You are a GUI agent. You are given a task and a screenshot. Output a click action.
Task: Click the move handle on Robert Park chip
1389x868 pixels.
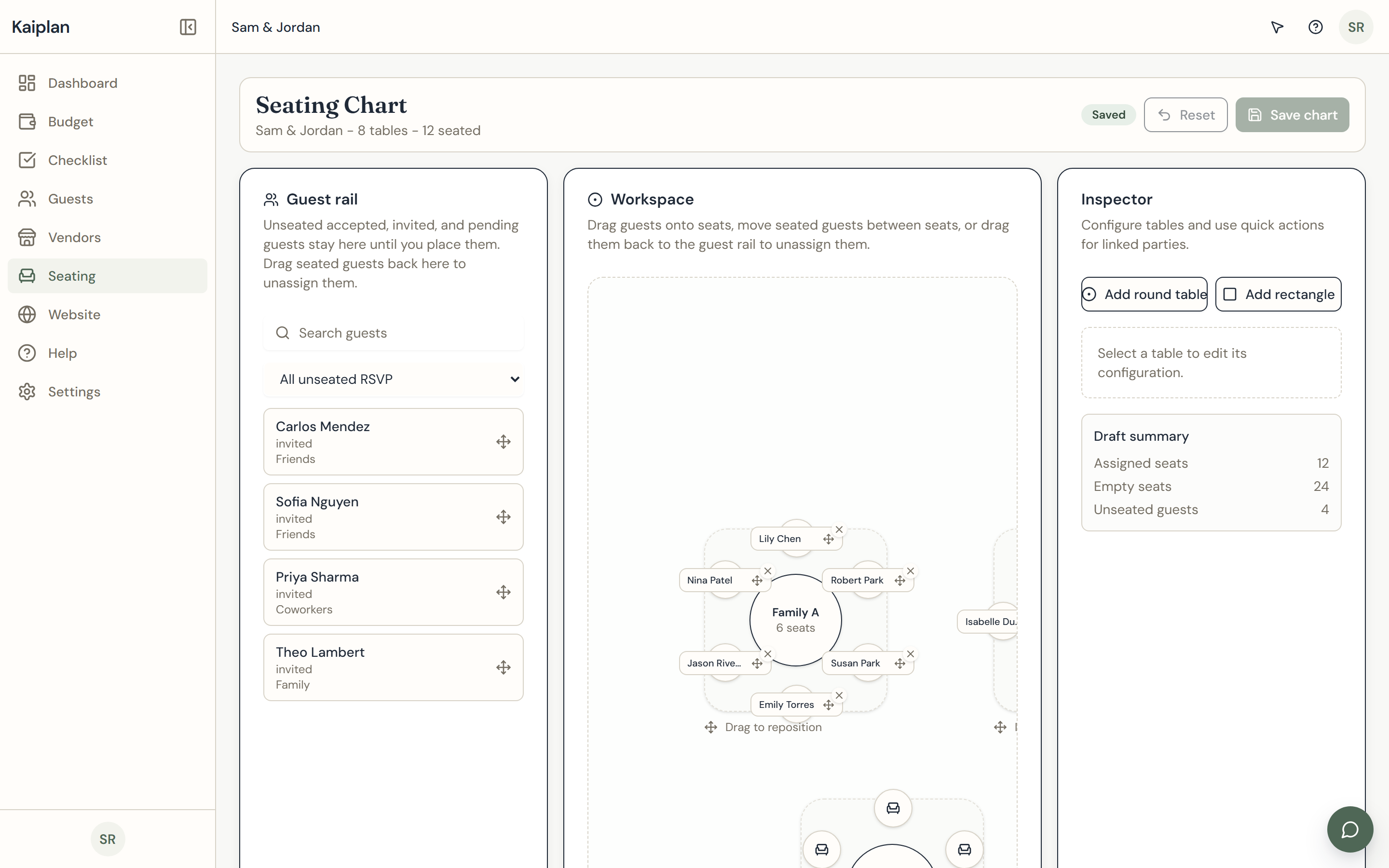coord(899,581)
